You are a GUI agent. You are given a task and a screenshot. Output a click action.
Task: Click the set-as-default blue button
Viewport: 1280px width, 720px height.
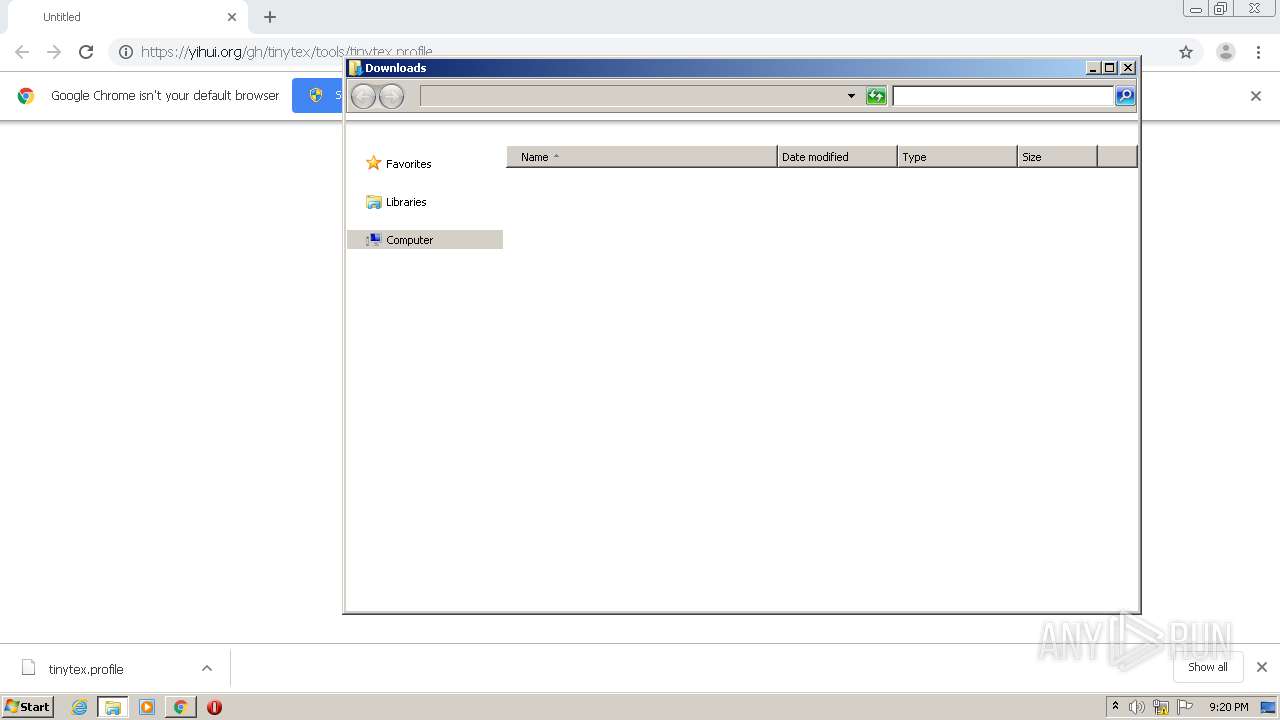318,96
